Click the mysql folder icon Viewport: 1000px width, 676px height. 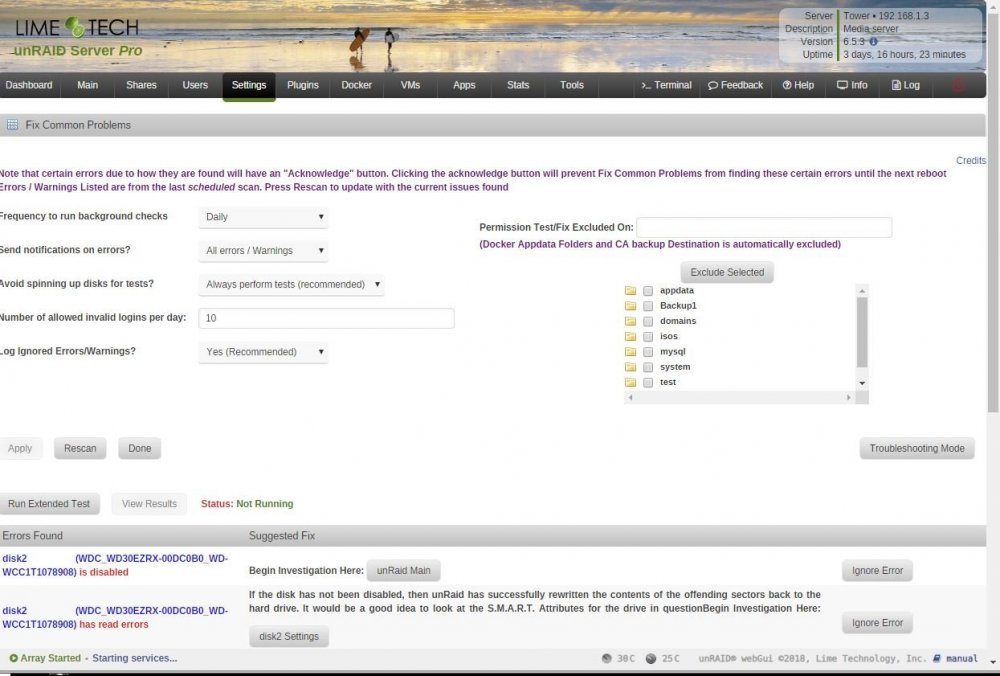[x=630, y=352]
